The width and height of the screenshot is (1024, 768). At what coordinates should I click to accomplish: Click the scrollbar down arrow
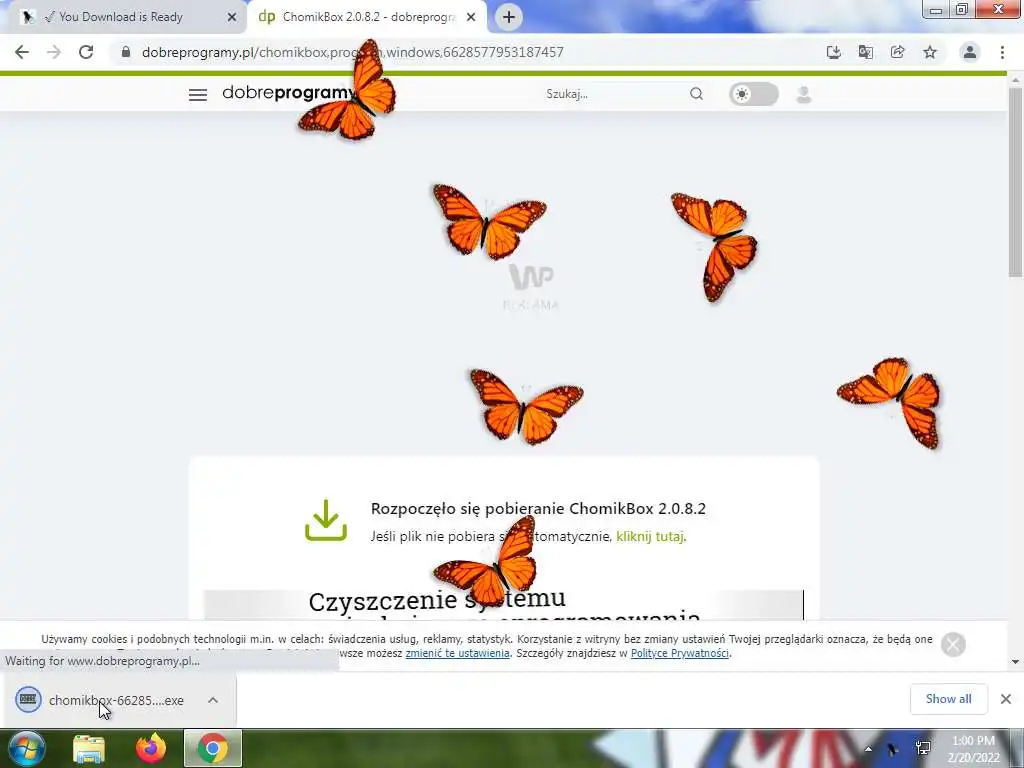pyautogui.click(x=1015, y=662)
